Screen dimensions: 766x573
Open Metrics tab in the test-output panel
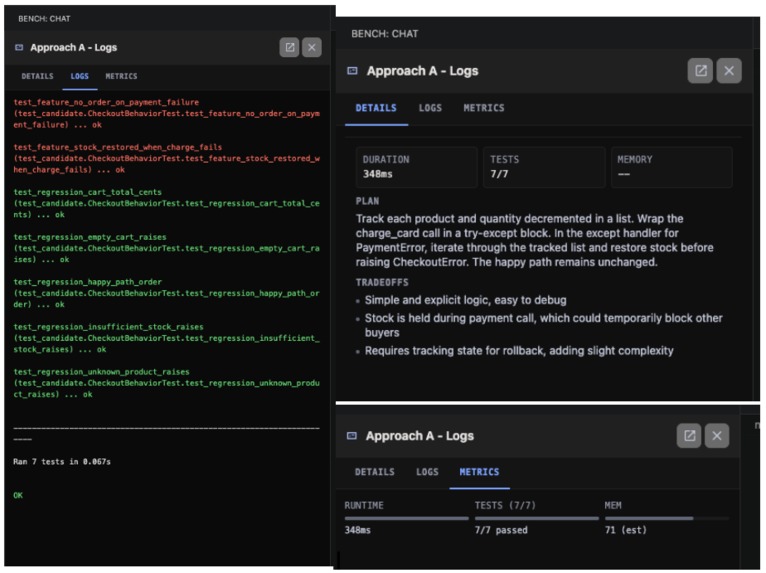pyautogui.click(x=121, y=76)
